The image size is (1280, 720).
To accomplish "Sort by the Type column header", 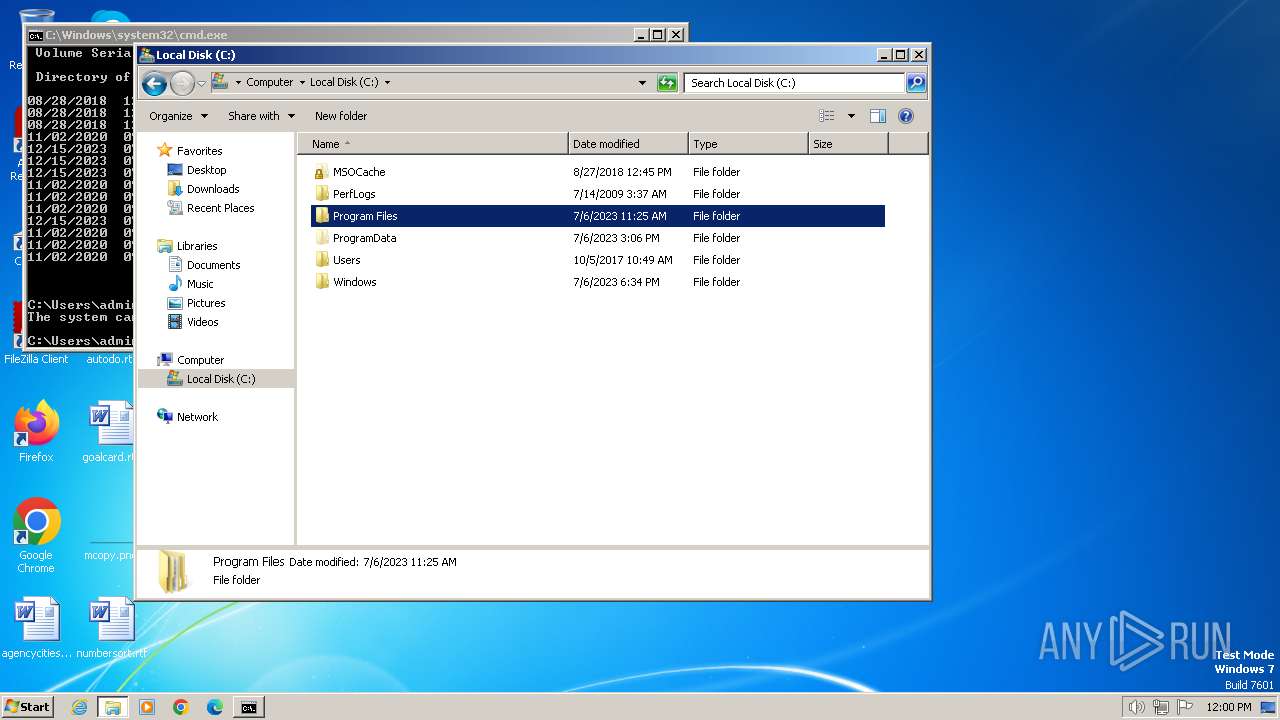I will 748,144.
